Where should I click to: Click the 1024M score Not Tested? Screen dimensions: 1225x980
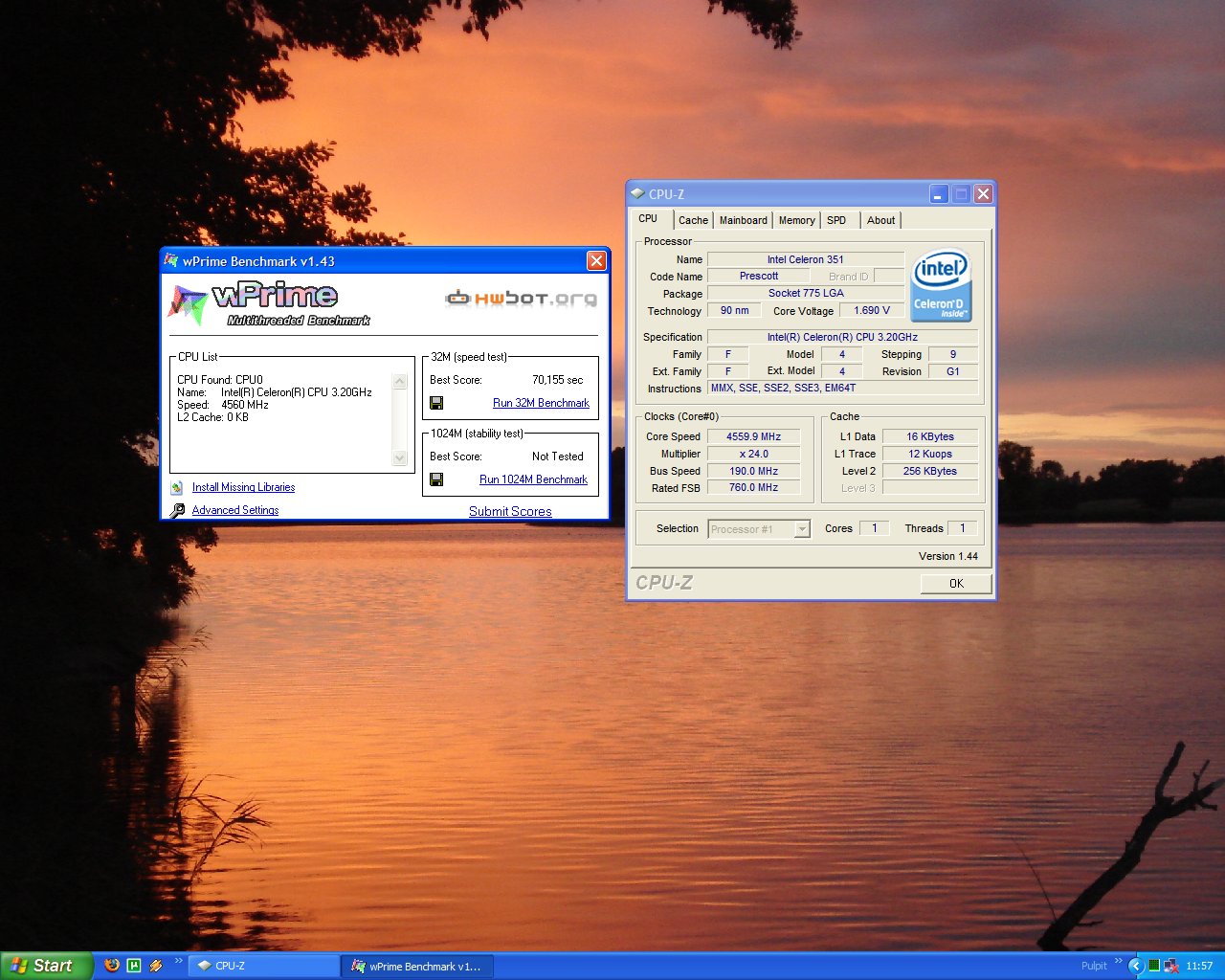coord(557,457)
